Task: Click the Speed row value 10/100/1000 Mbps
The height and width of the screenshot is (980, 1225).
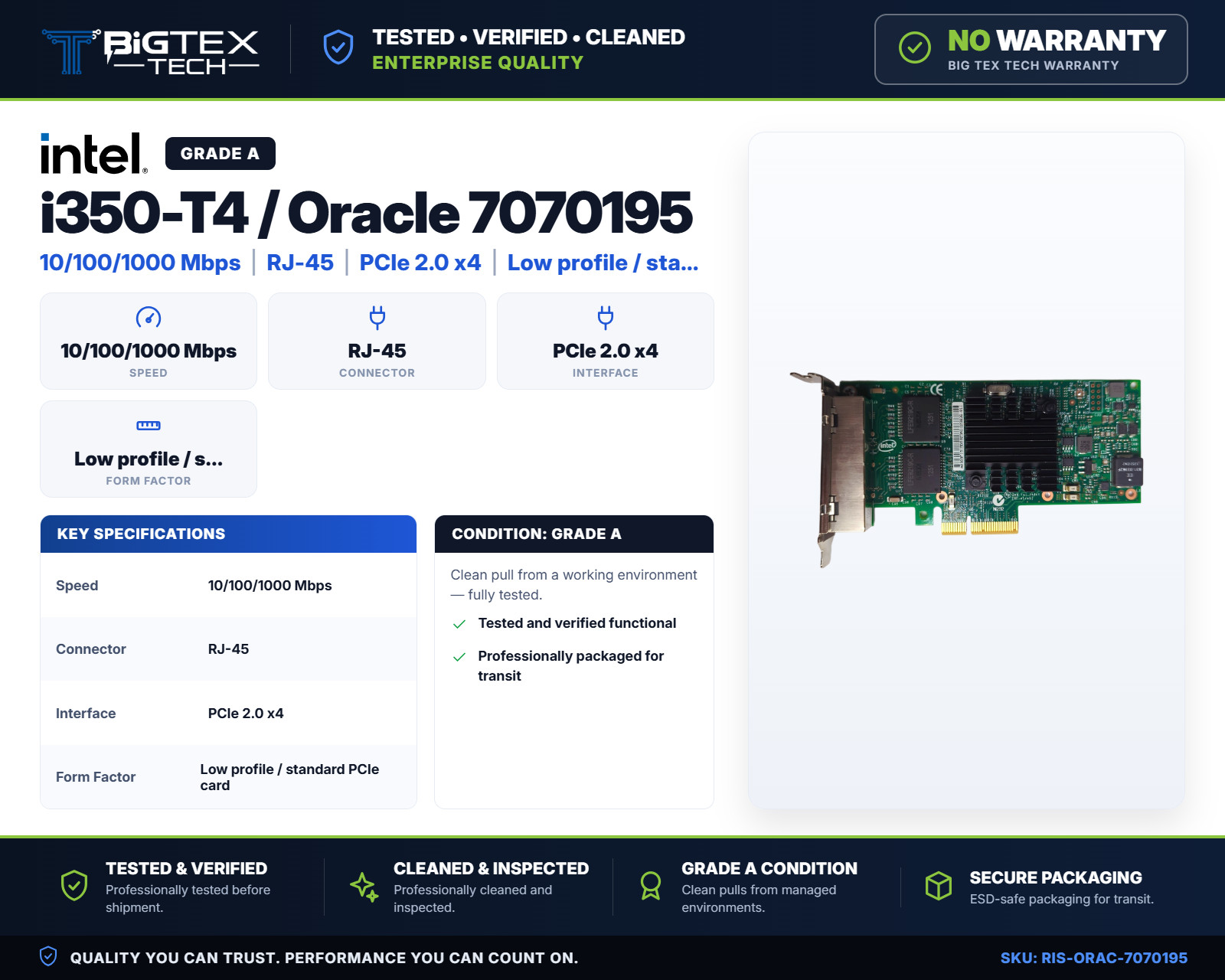Action: click(270, 586)
